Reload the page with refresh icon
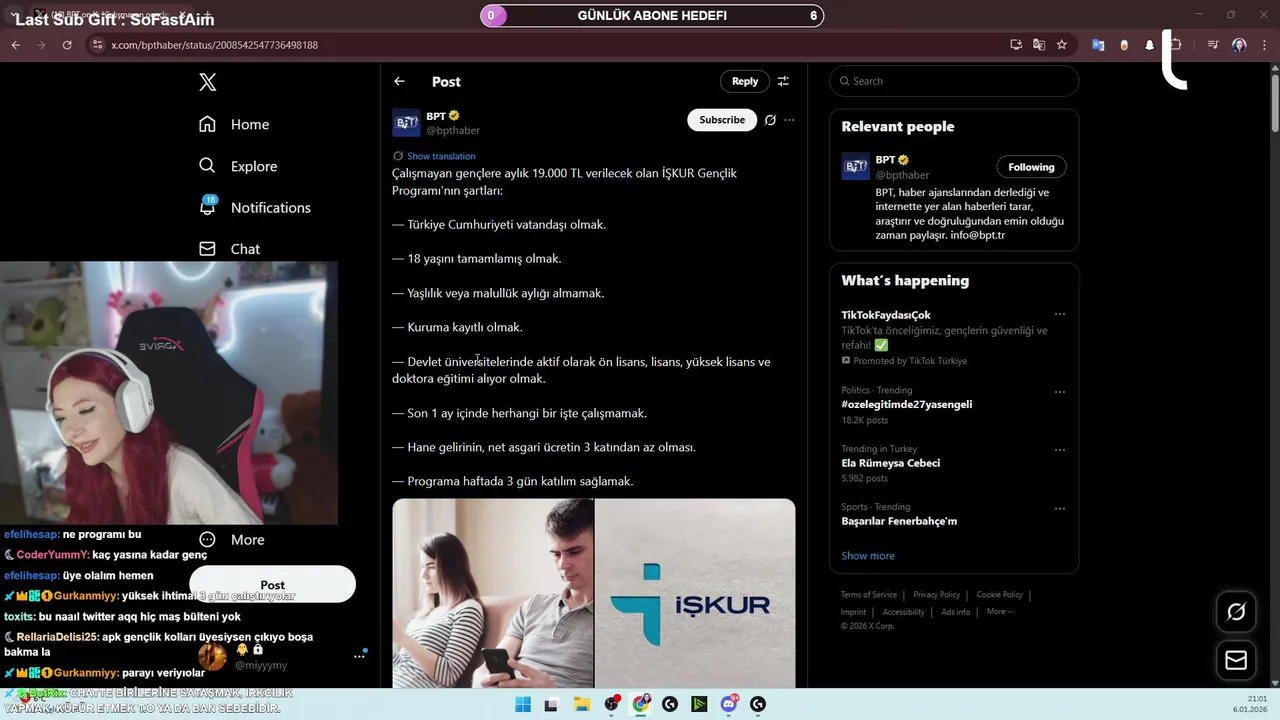Screen dimensions: 1280x720 point(67,45)
